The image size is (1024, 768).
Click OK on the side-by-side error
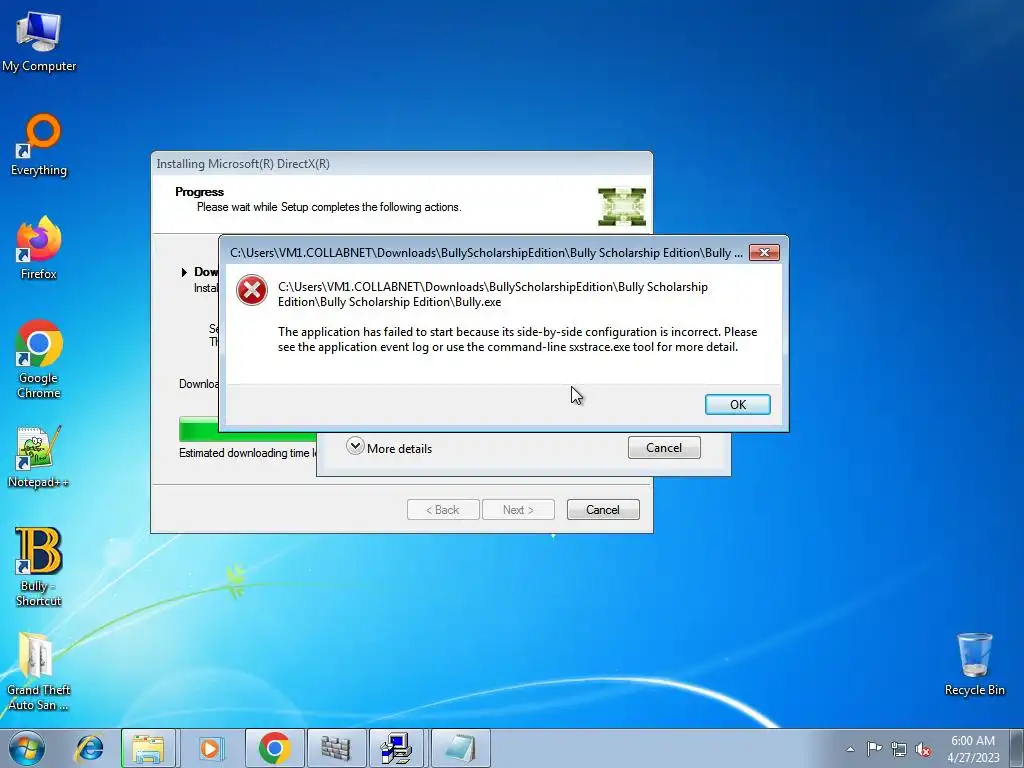[x=737, y=404]
